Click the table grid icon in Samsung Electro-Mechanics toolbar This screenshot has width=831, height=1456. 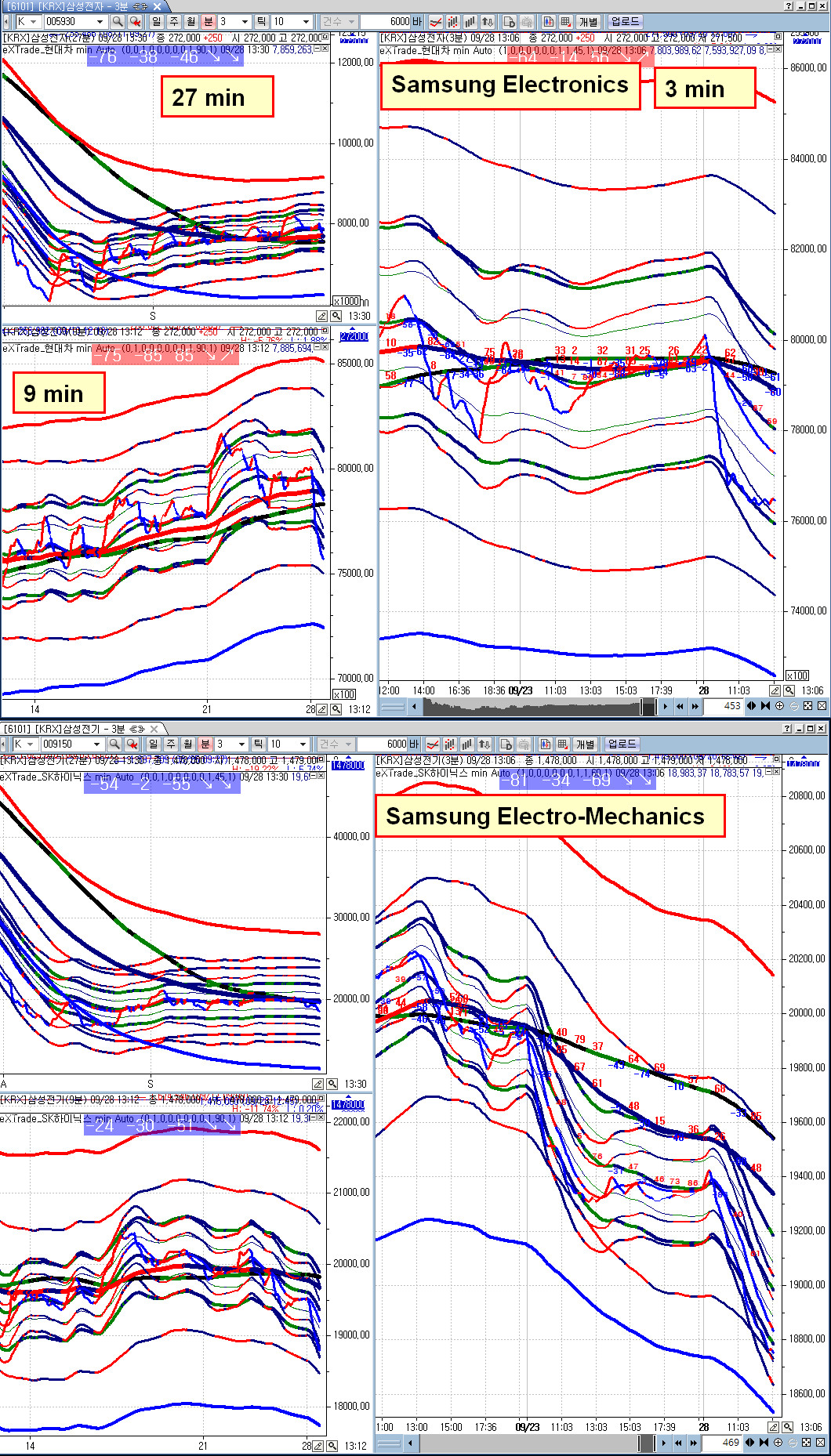562,744
